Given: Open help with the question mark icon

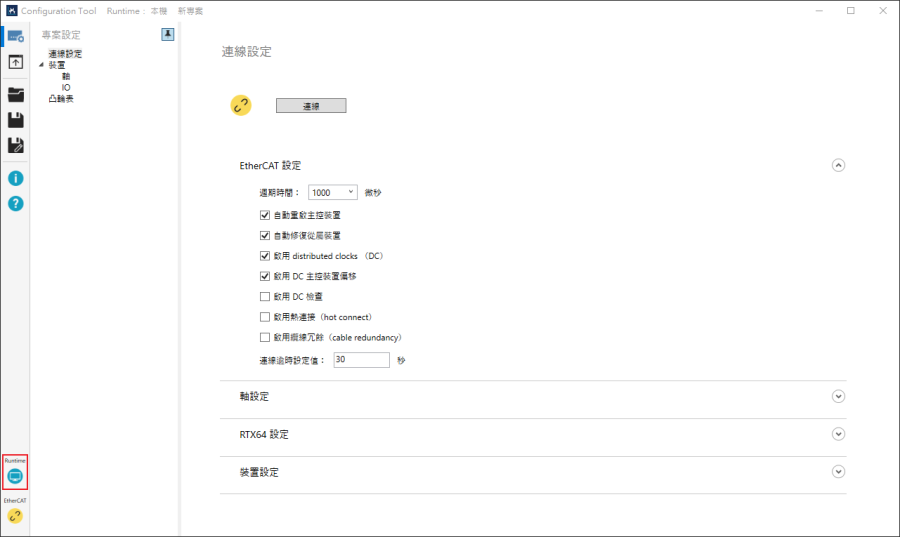Looking at the screenshot, I should [x=15, y=204].
